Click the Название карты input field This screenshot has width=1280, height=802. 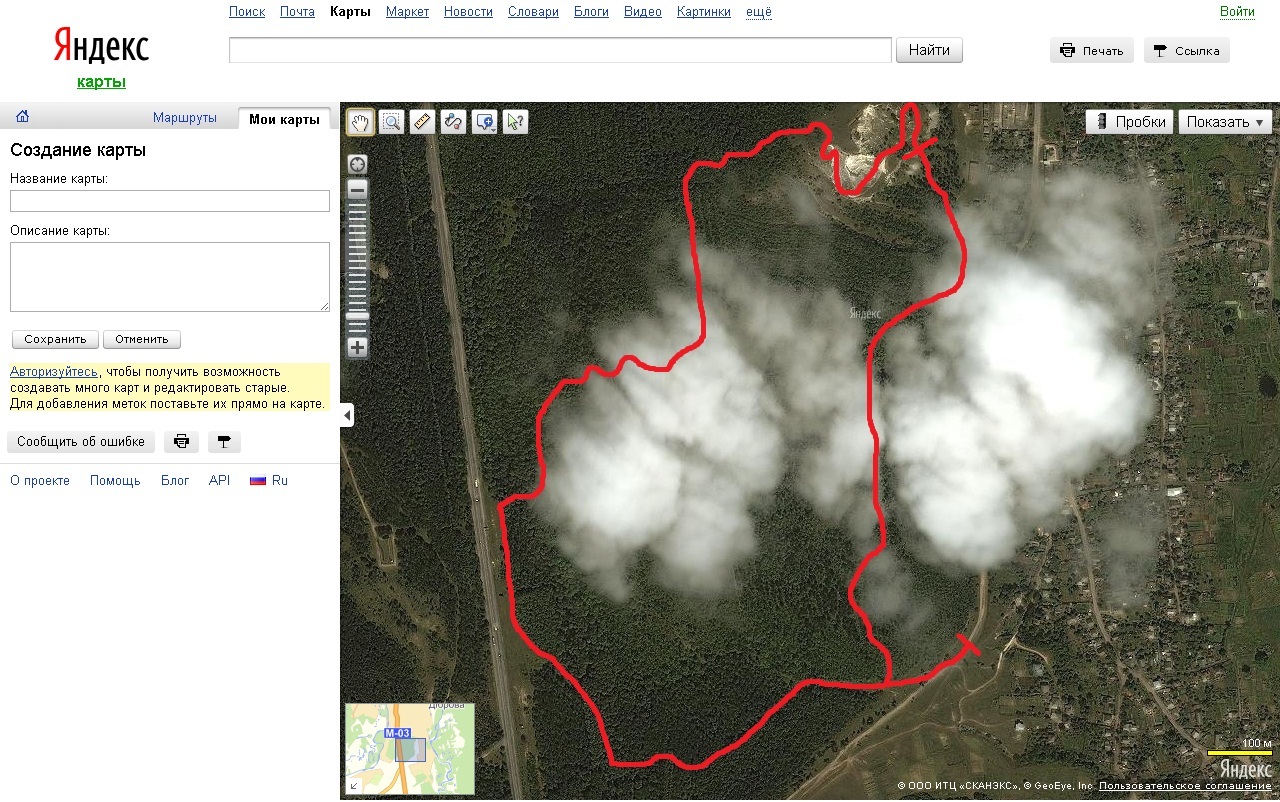170,201
